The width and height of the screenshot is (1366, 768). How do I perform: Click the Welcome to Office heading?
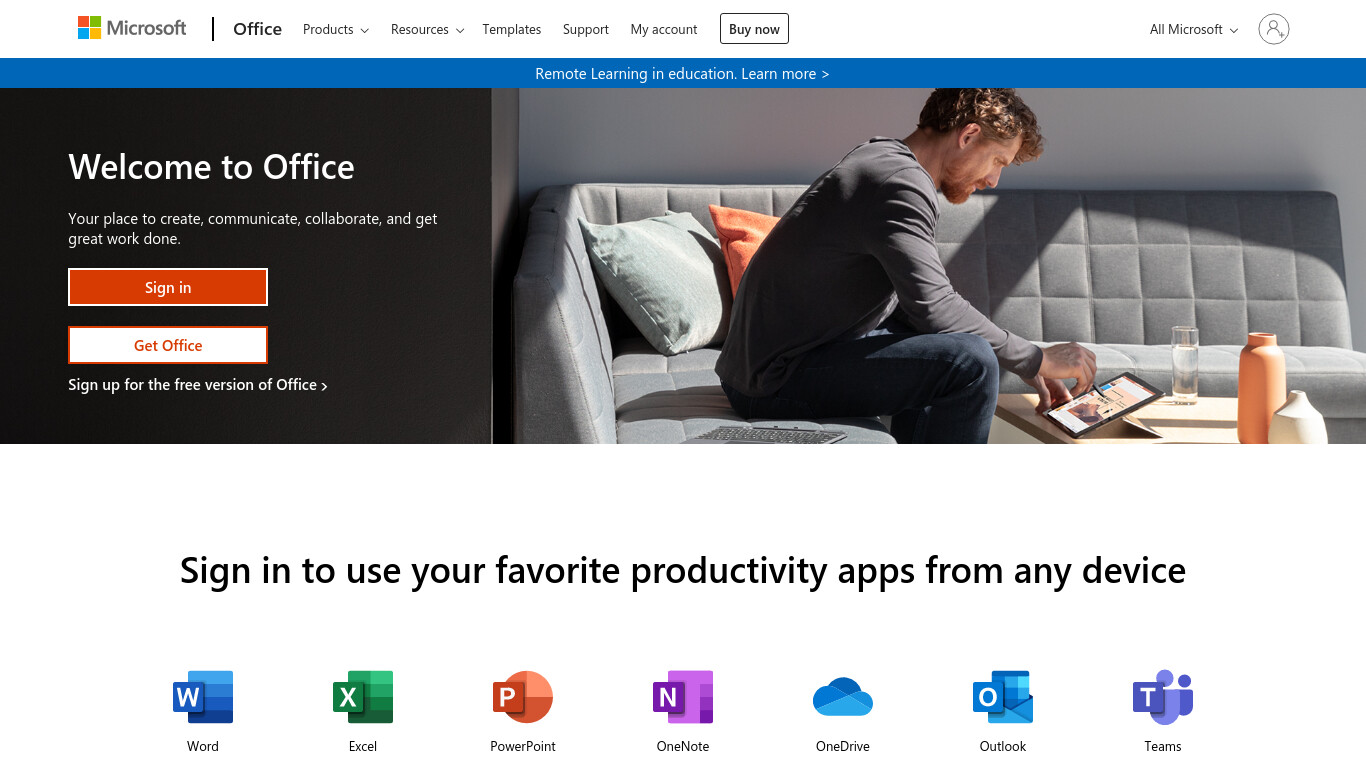[x=211, y=167]
